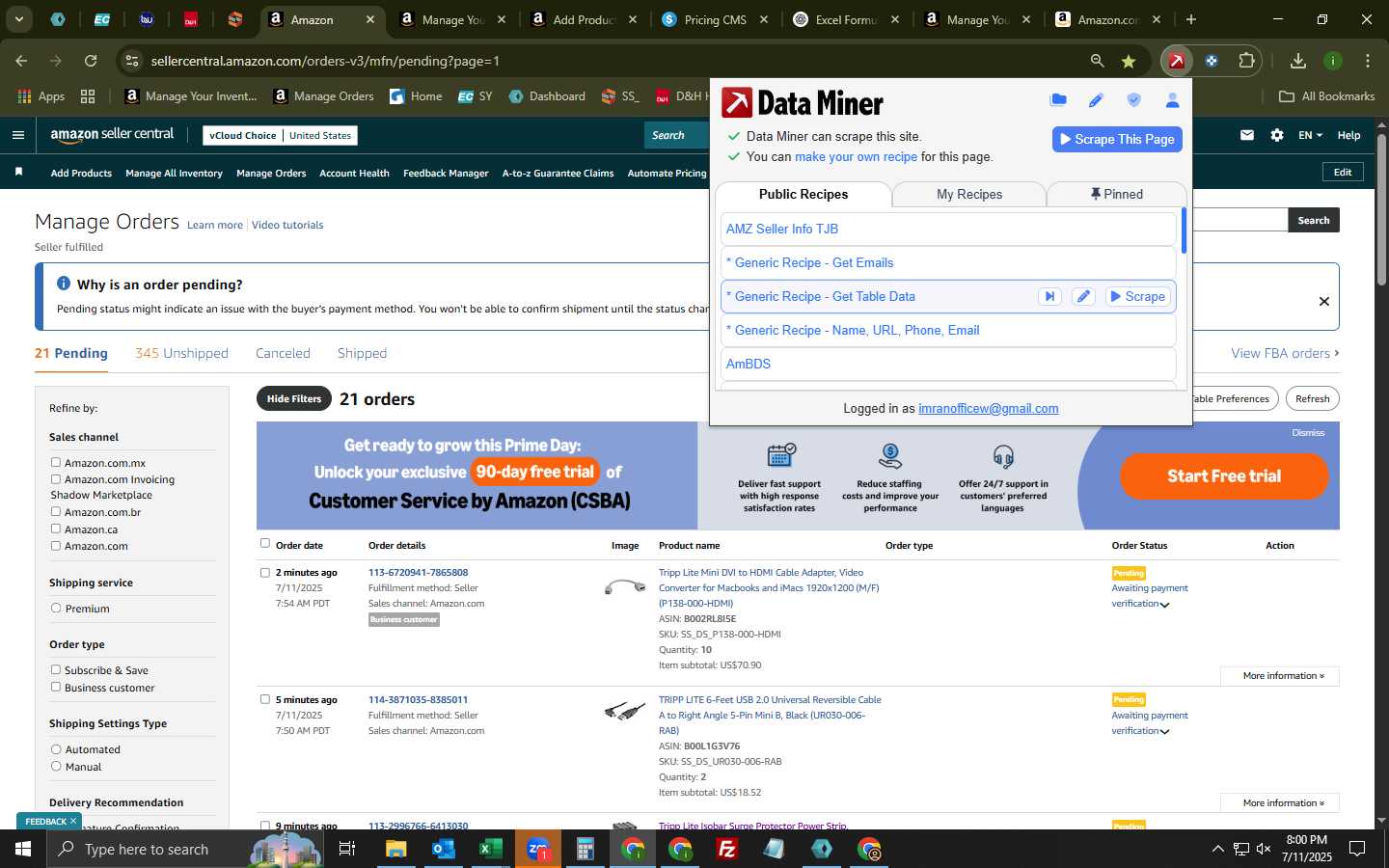Bookmark this page with the star icon
1389x868 pixels.
pyautogui.click(x=1129, y=61)
